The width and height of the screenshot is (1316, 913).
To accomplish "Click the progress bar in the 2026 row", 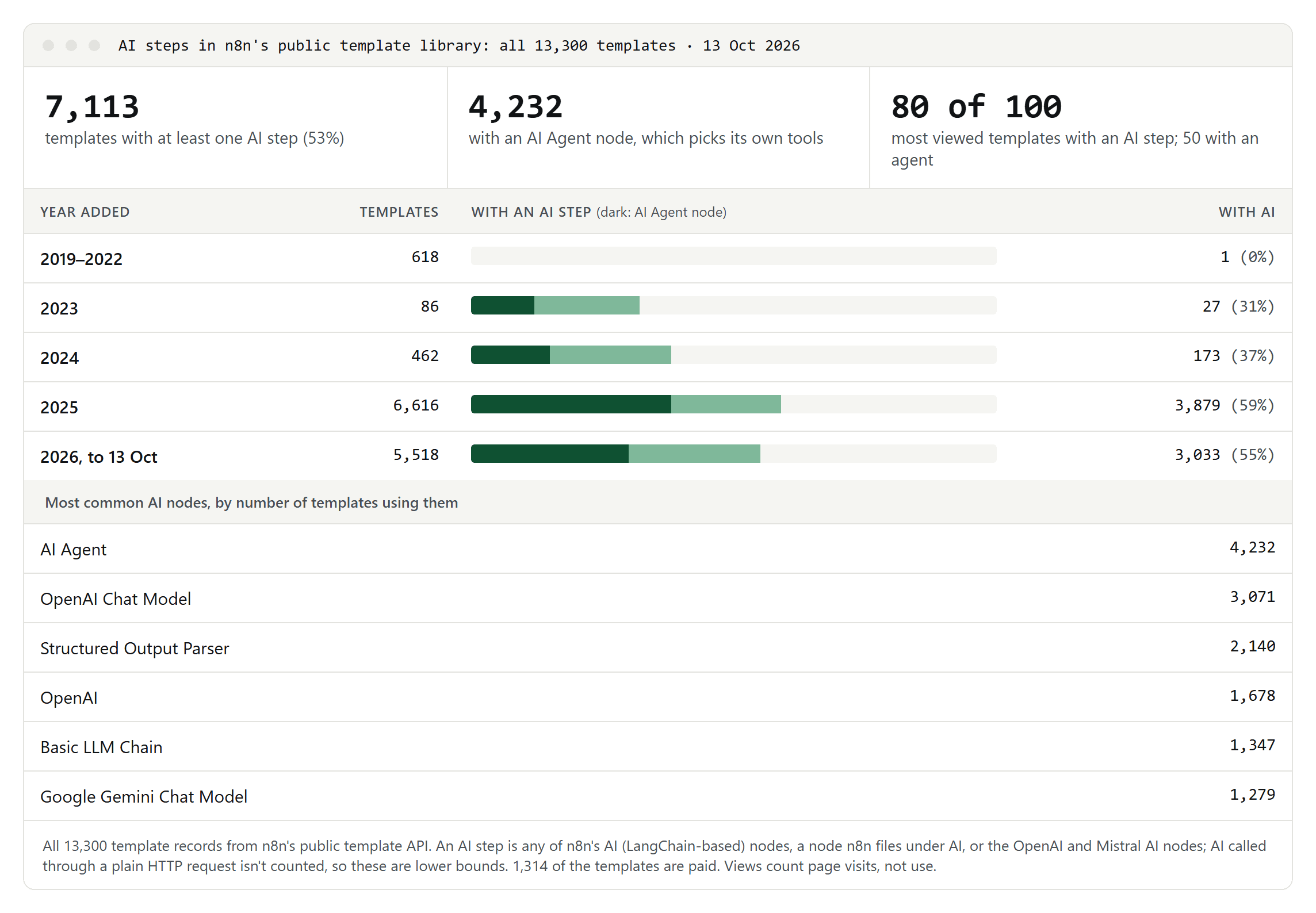I will coord(733,454).
